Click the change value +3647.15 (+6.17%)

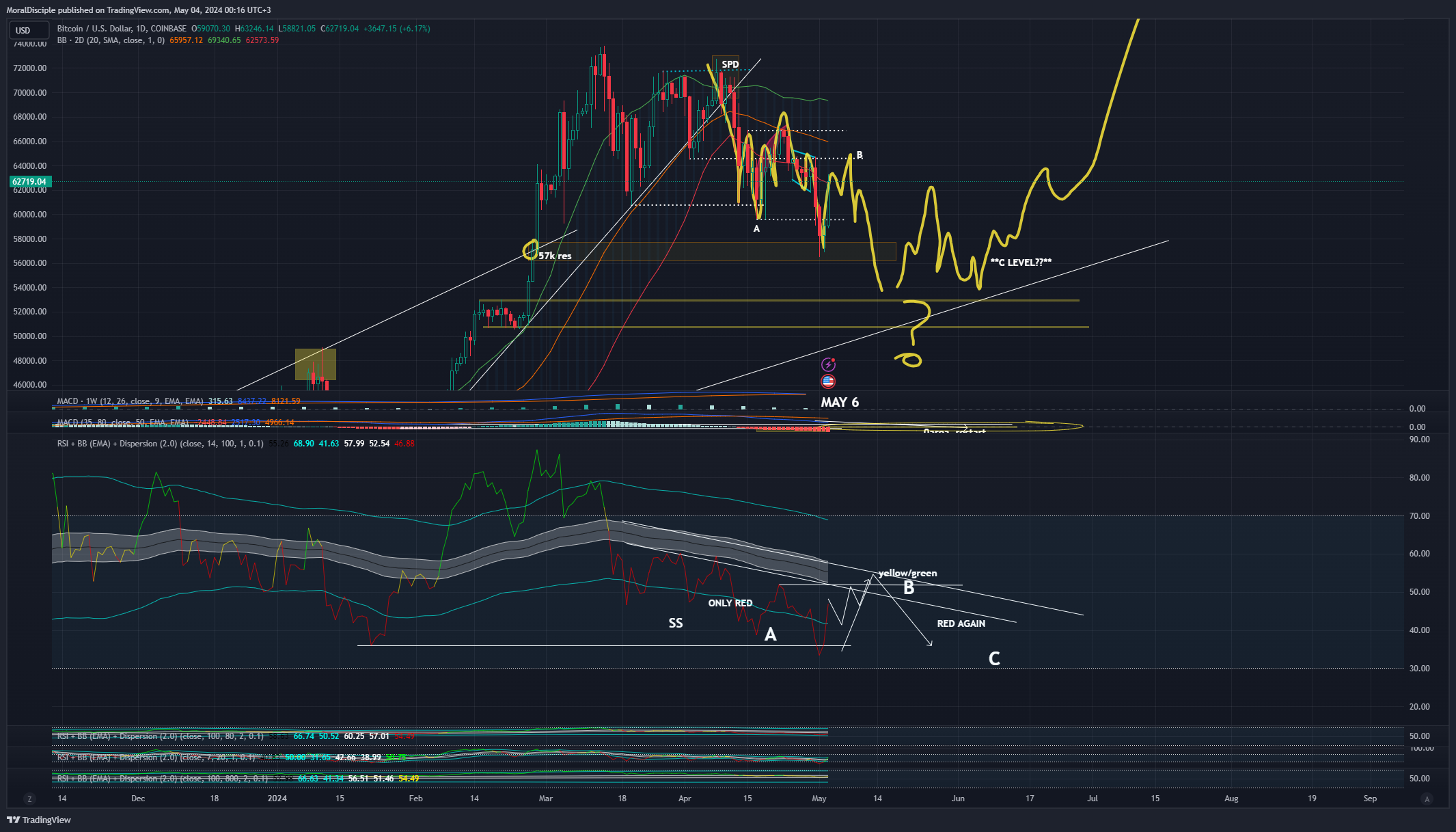397,29
